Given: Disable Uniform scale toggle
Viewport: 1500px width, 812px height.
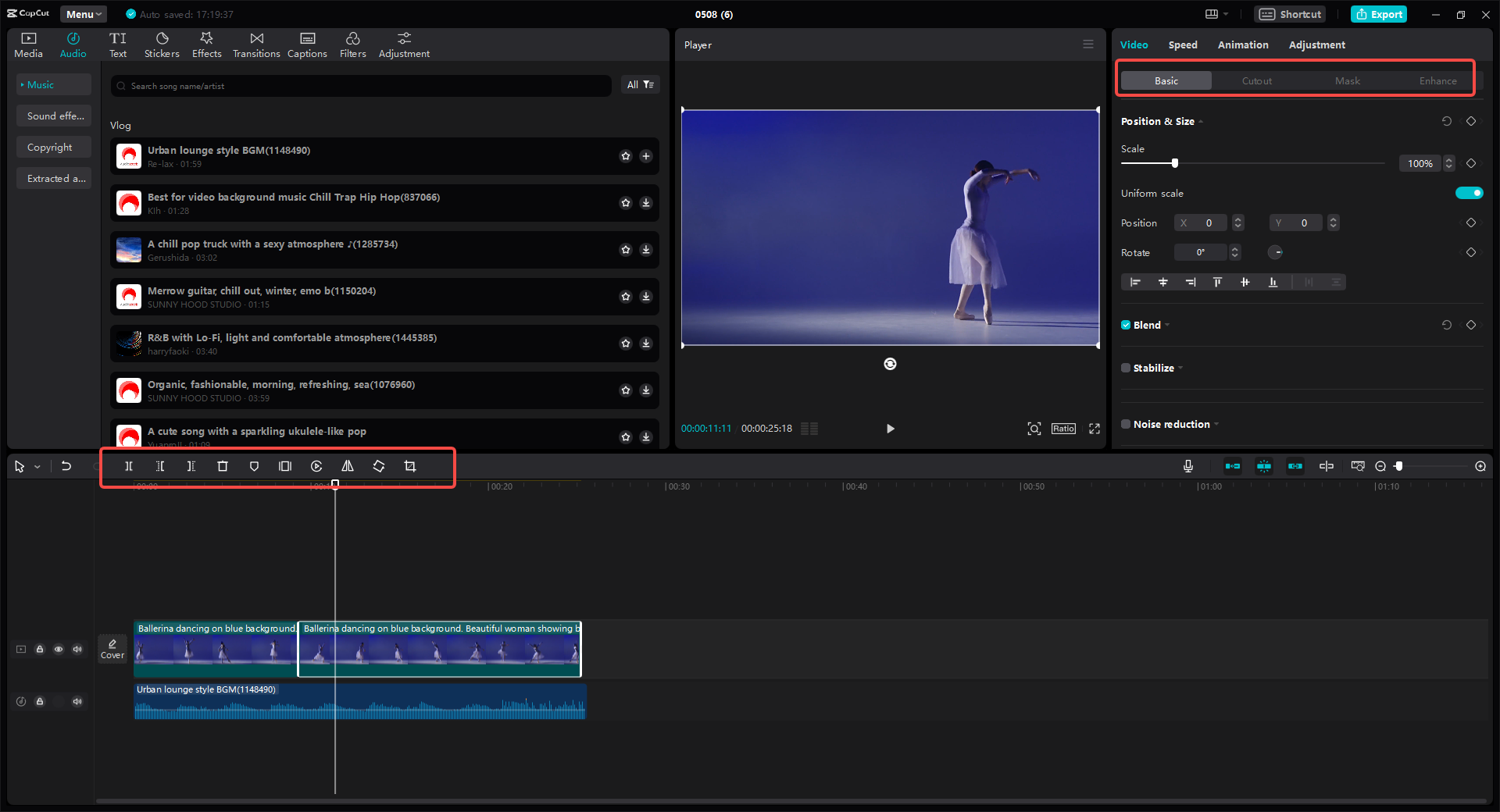Looking at the screenshot, I should point(1469,193).
